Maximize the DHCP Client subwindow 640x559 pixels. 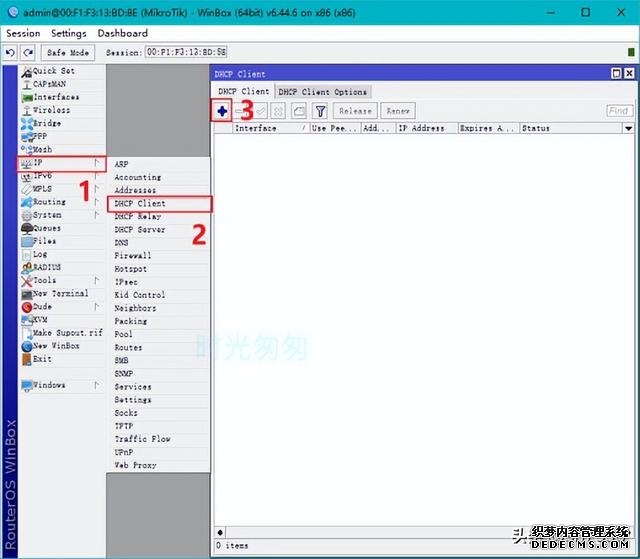coord(616,73)
